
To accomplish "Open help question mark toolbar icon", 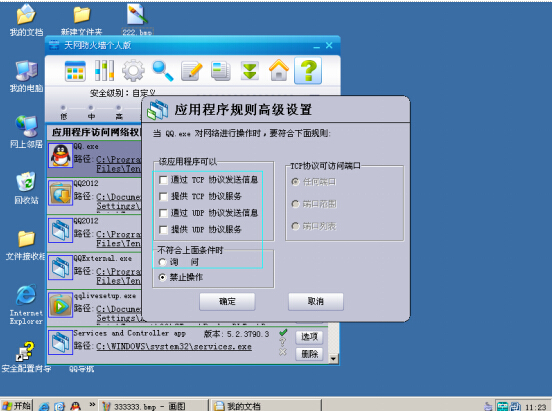I will [x=308, y=70].
